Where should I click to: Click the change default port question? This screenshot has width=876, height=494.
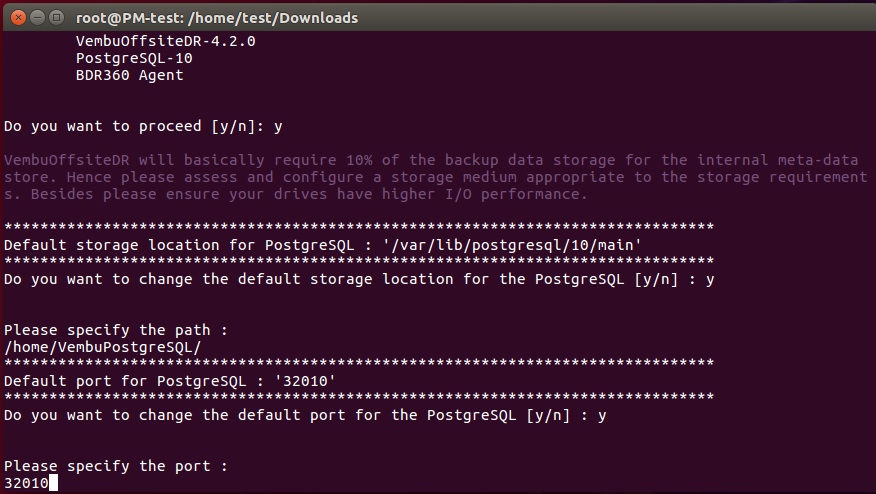pos(305,415)
